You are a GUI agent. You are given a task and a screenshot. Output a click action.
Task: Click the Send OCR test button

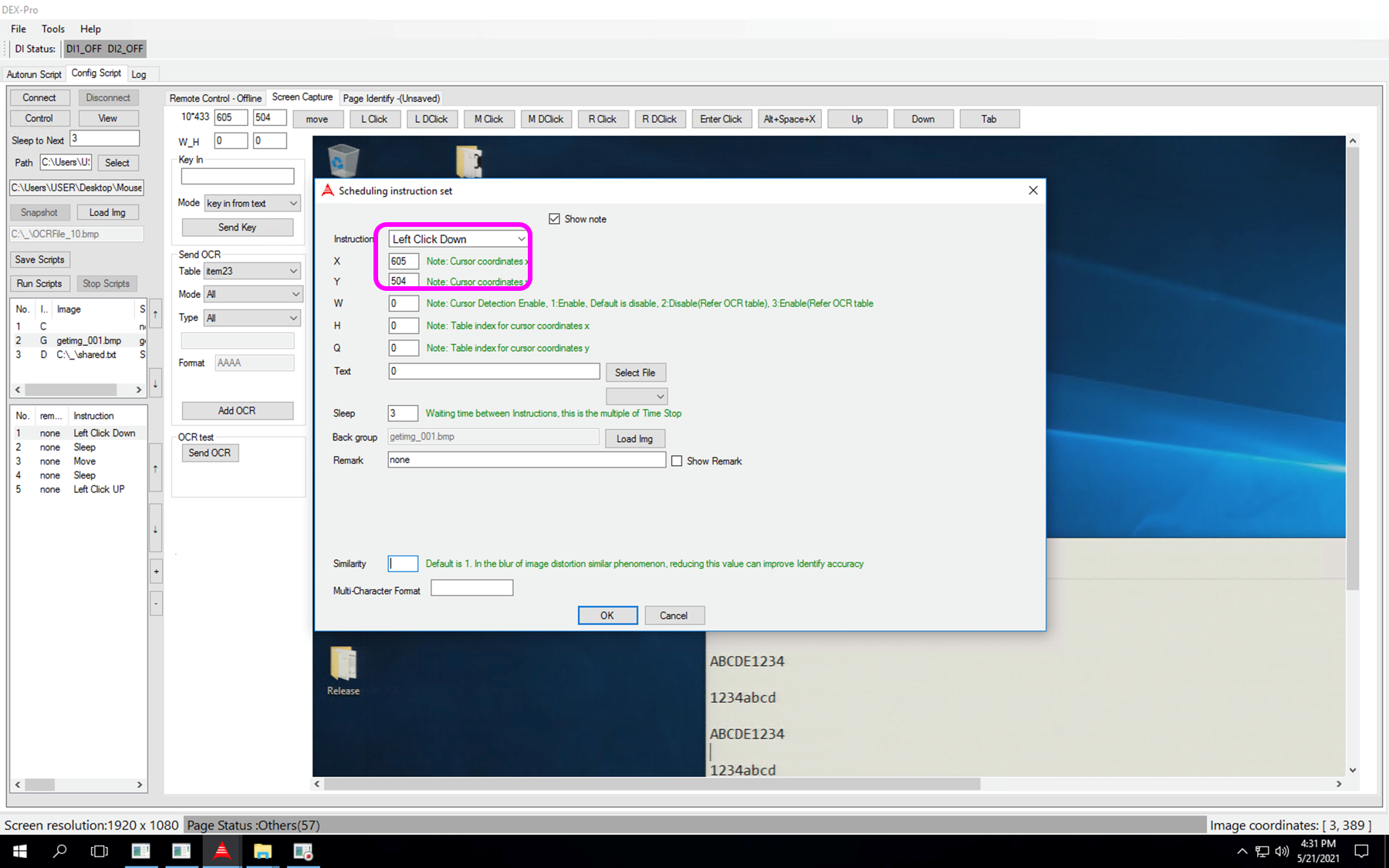pyautogui.click(x=210, y=453)
